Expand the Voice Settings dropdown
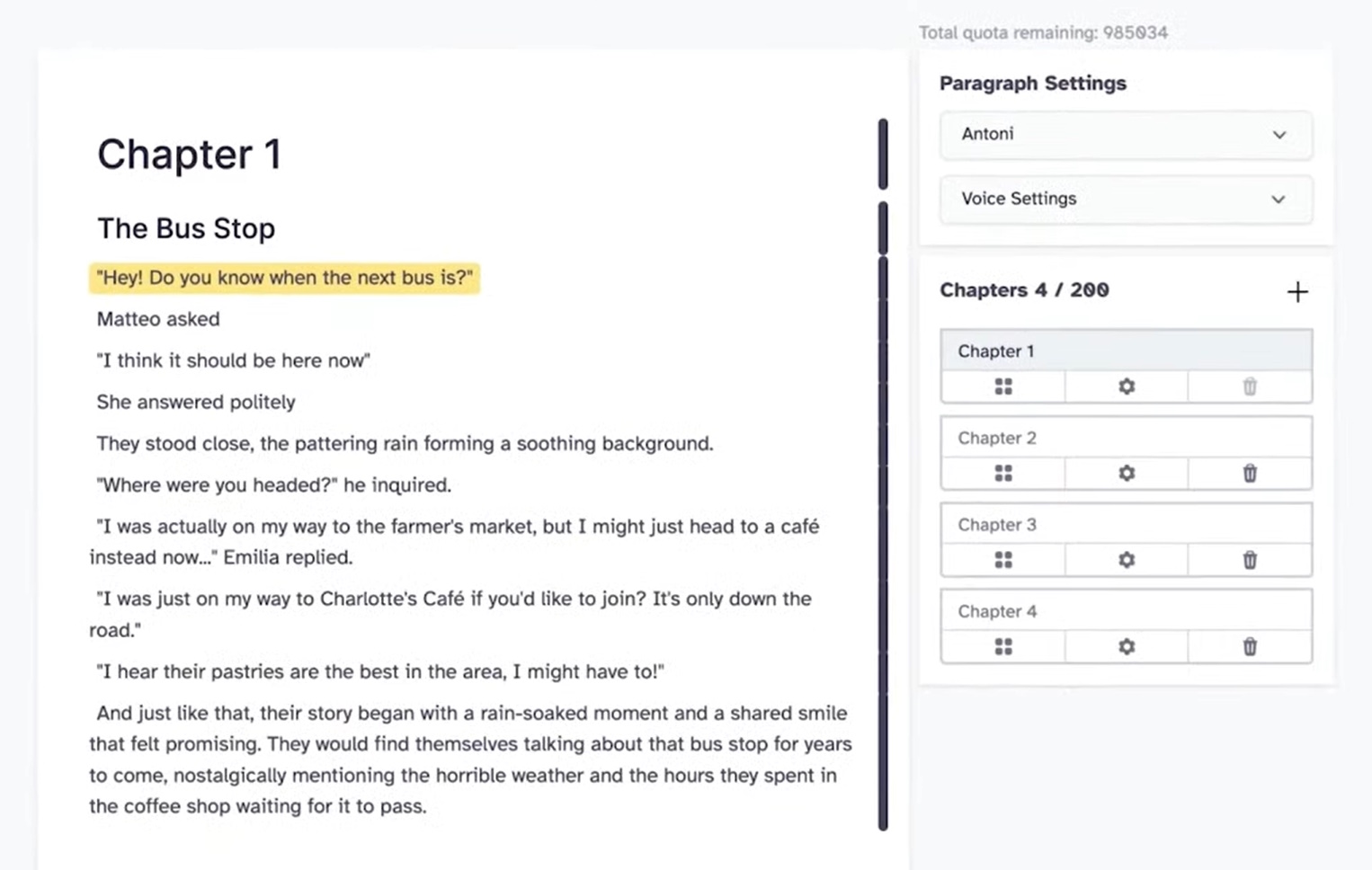Screen dimensions: 1372x870 [1124, 200]
